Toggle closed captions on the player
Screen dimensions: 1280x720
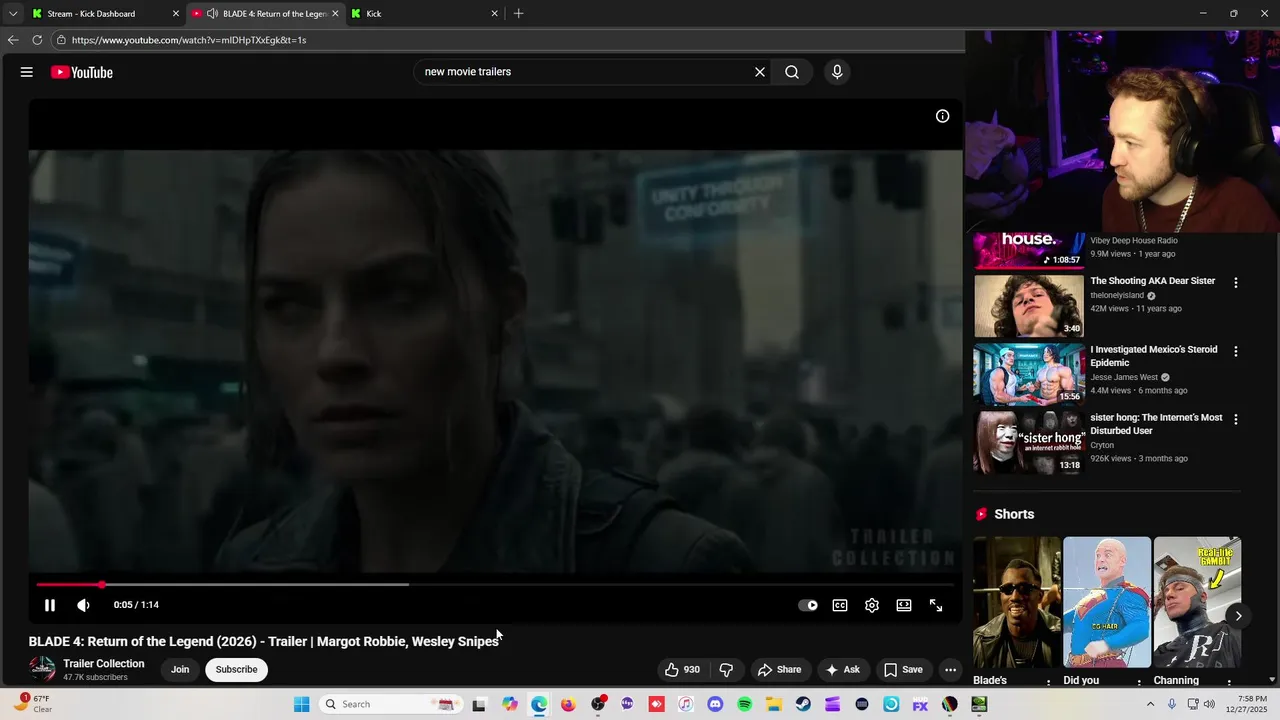(840, 605)
